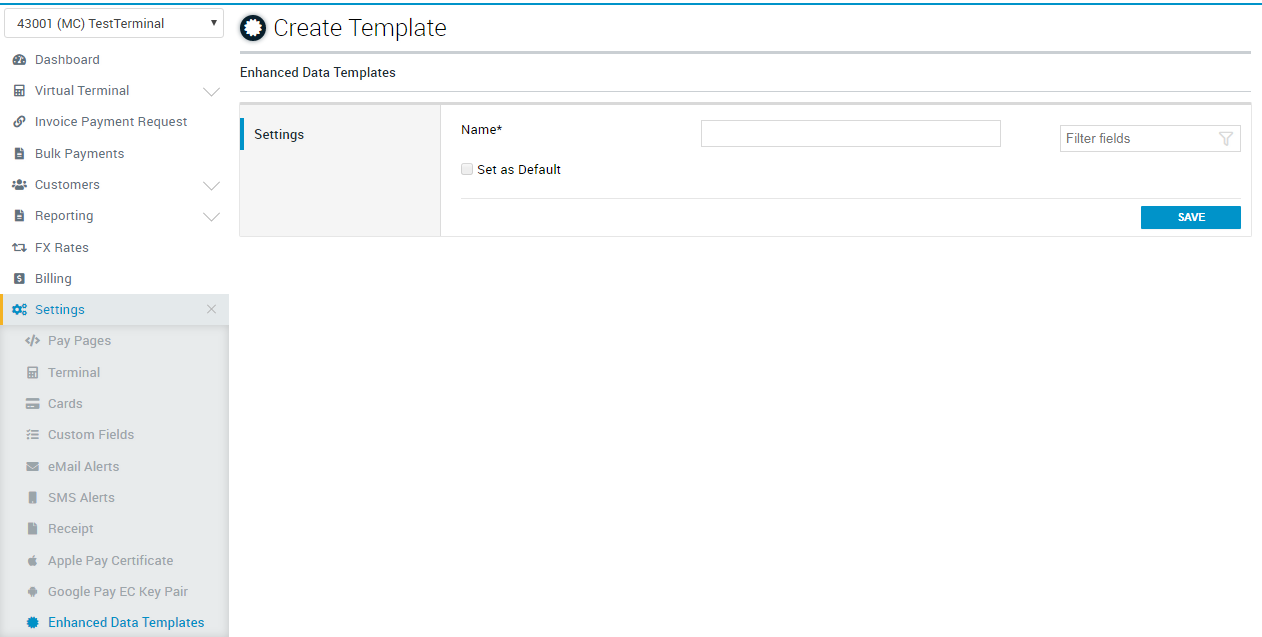This screenshot has height=637, width=1262.
Task: Click the FX Rates exchange arrows icon
Action: coord(19,248)
